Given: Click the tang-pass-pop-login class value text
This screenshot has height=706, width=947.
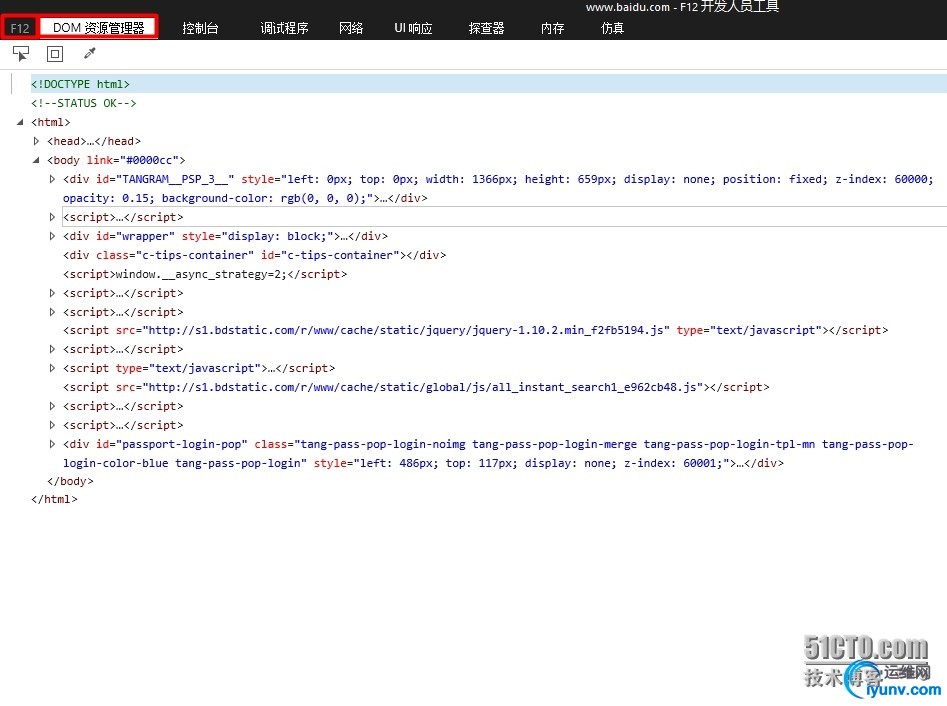Looking at the screenshot, I should [240, 463].
